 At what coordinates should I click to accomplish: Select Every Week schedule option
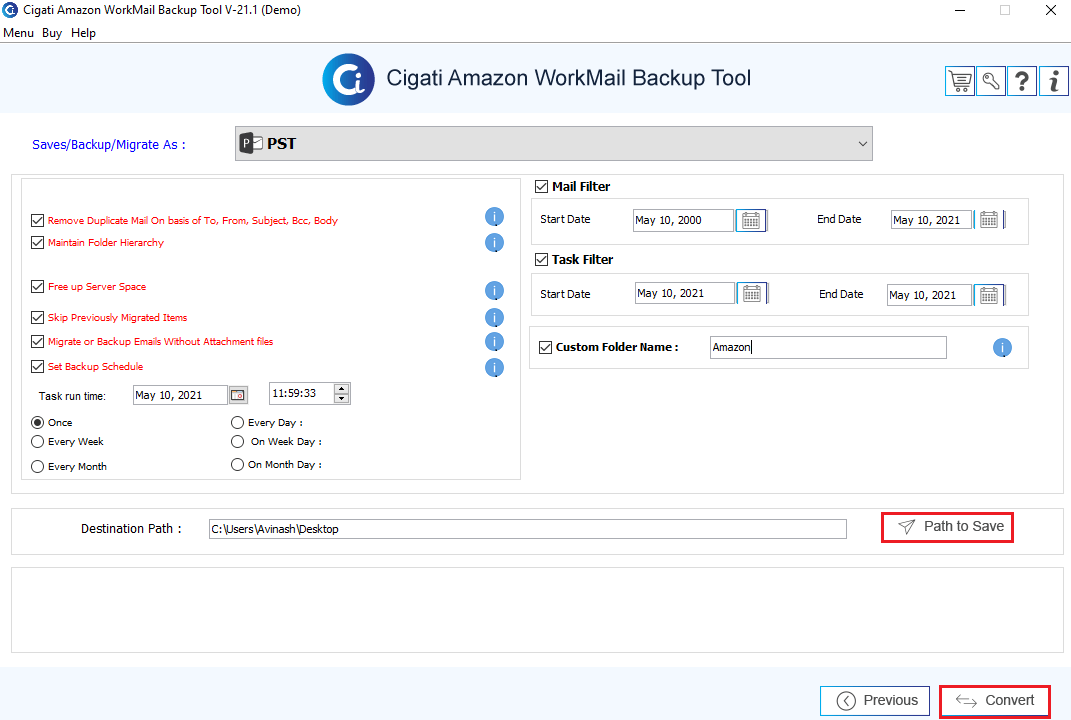point(38,441)
